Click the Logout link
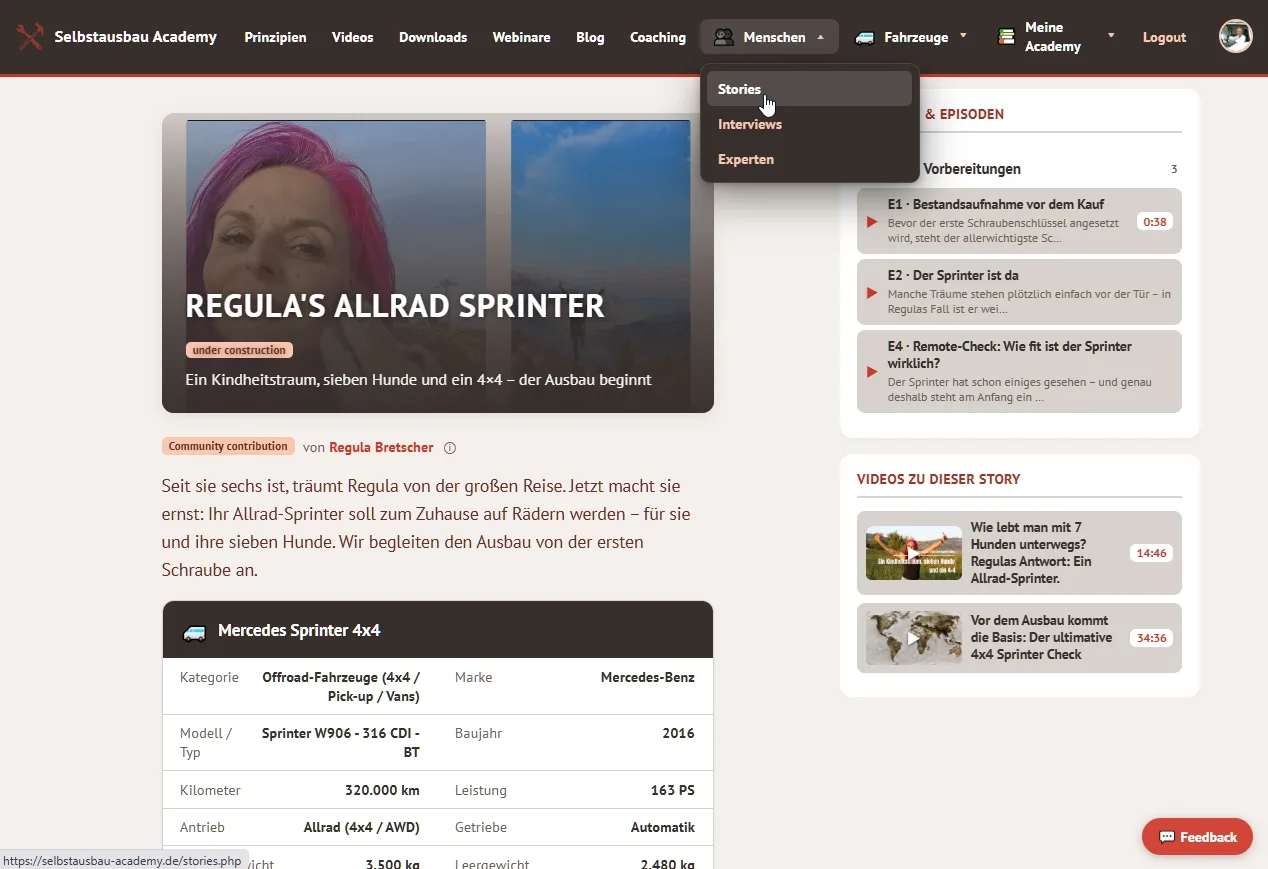 (1164, 37)
